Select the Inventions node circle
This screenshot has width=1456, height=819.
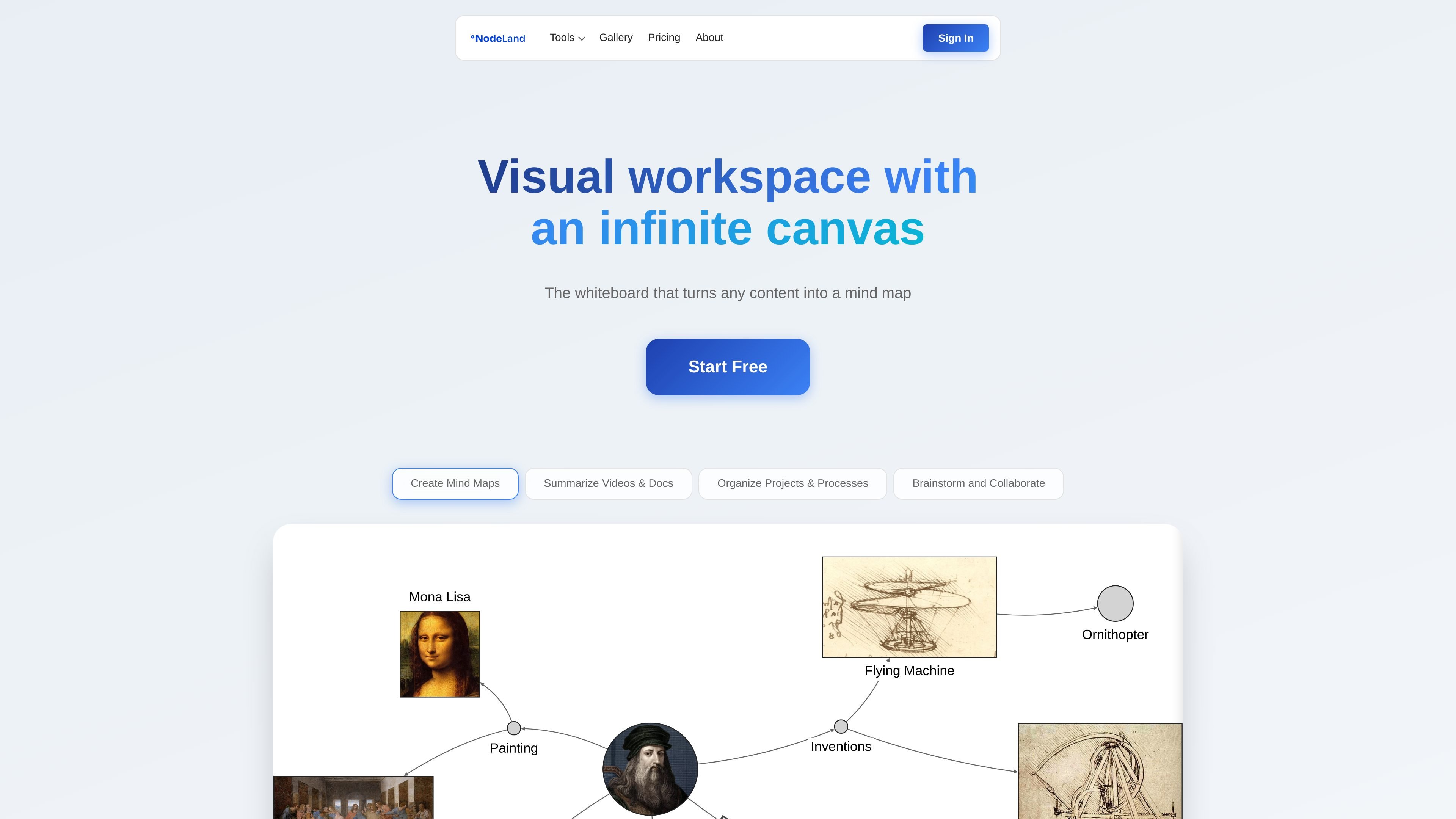[841, 726]
